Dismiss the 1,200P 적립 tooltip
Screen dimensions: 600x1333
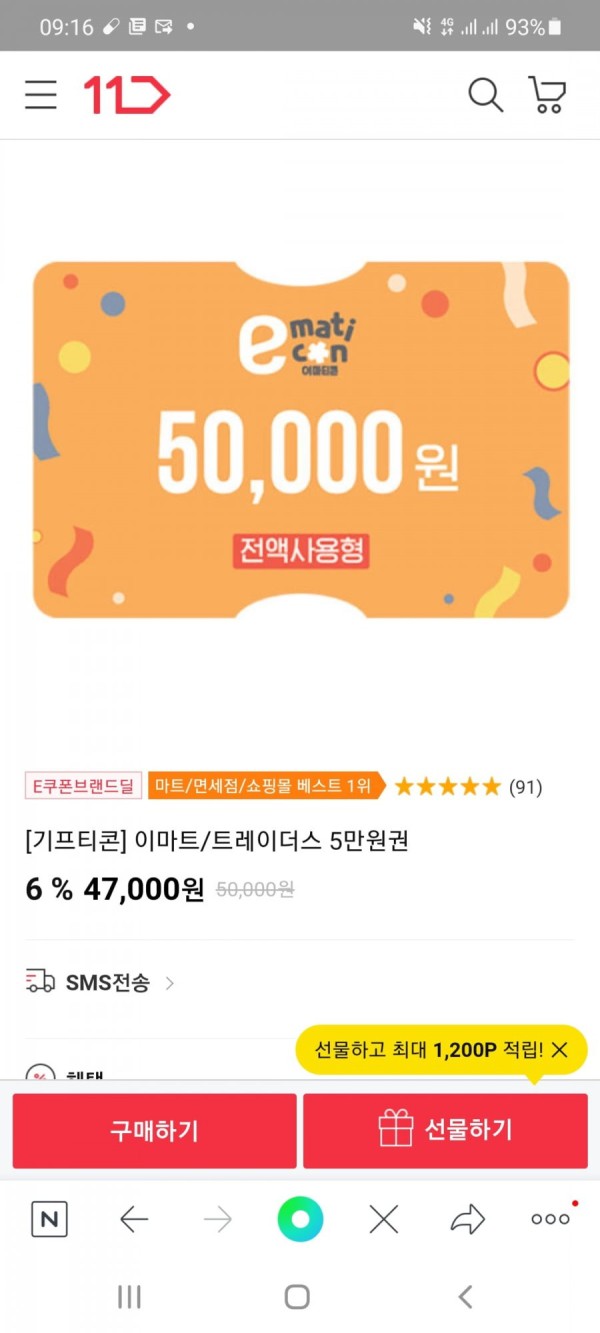tap(560, 1050)
